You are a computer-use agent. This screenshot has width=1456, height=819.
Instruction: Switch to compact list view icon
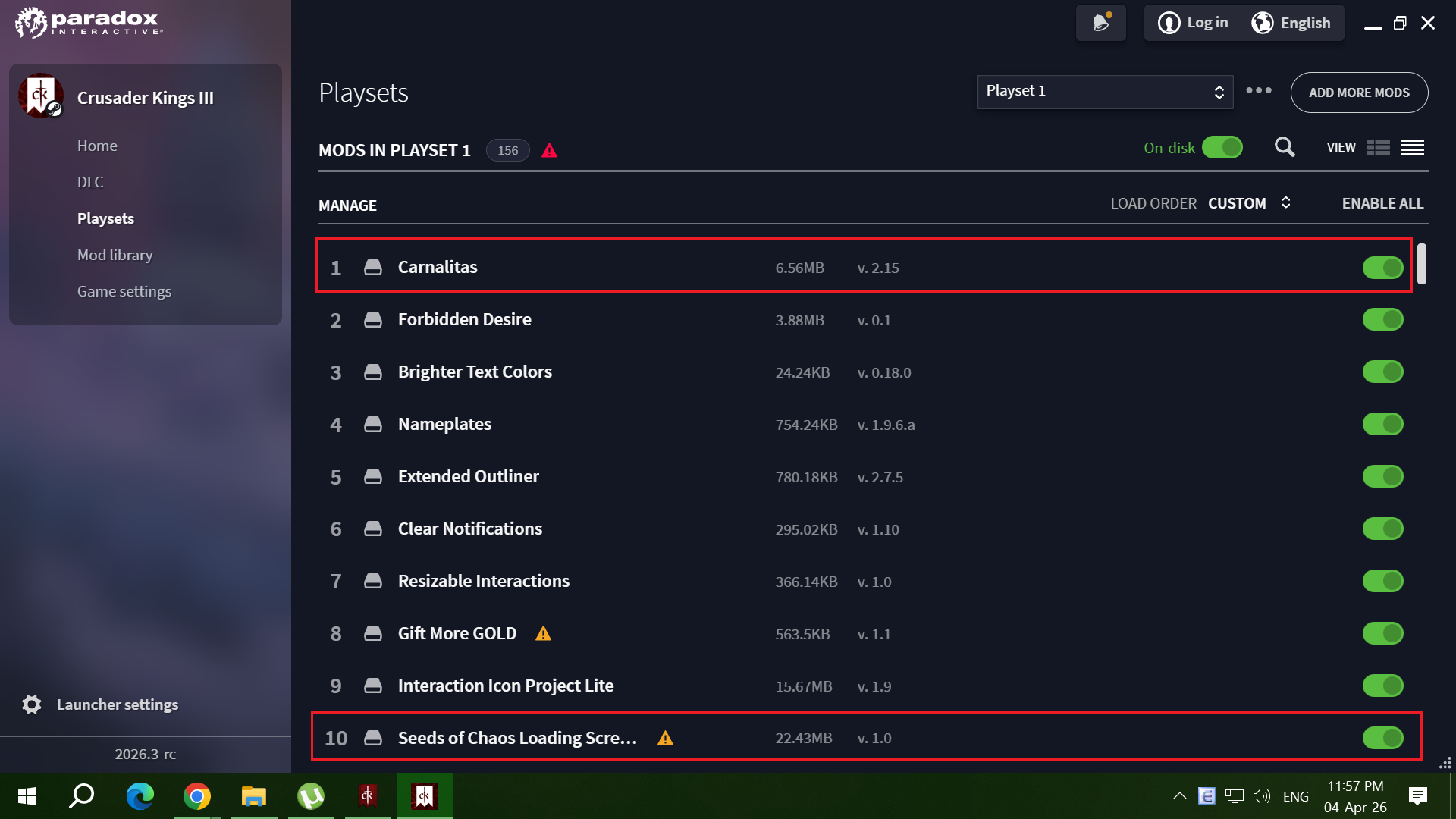click(1413, 148)
